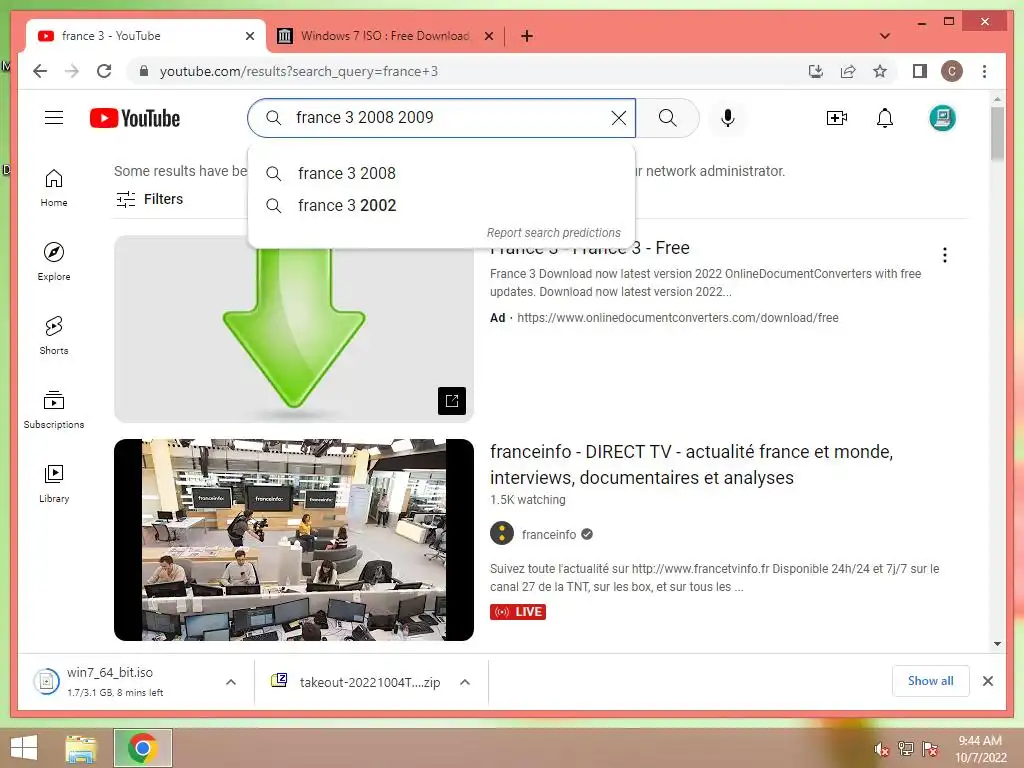Close the Windows 7 ISO tab
Viewport: 1024px width, 768px height.
[488, 36]
